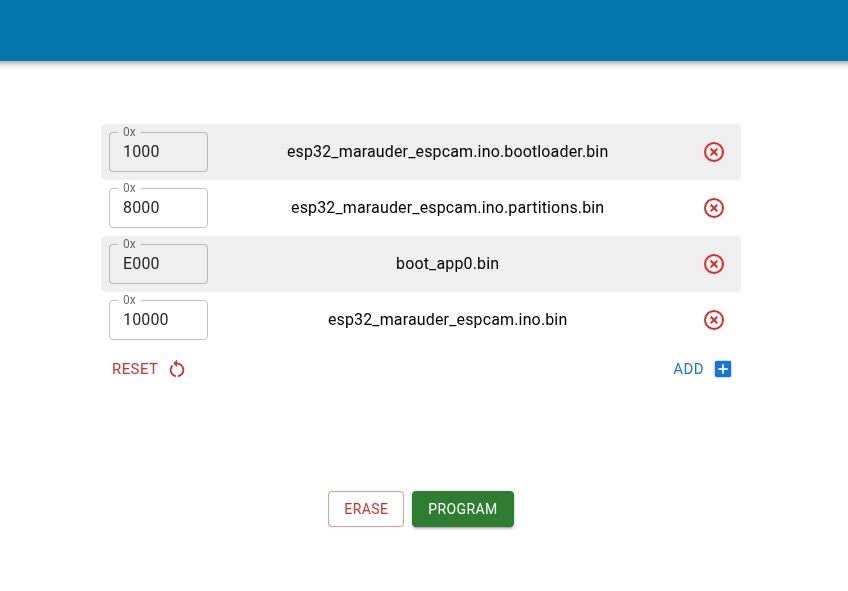Delete the boot_app0.bin row

(713, 264)
